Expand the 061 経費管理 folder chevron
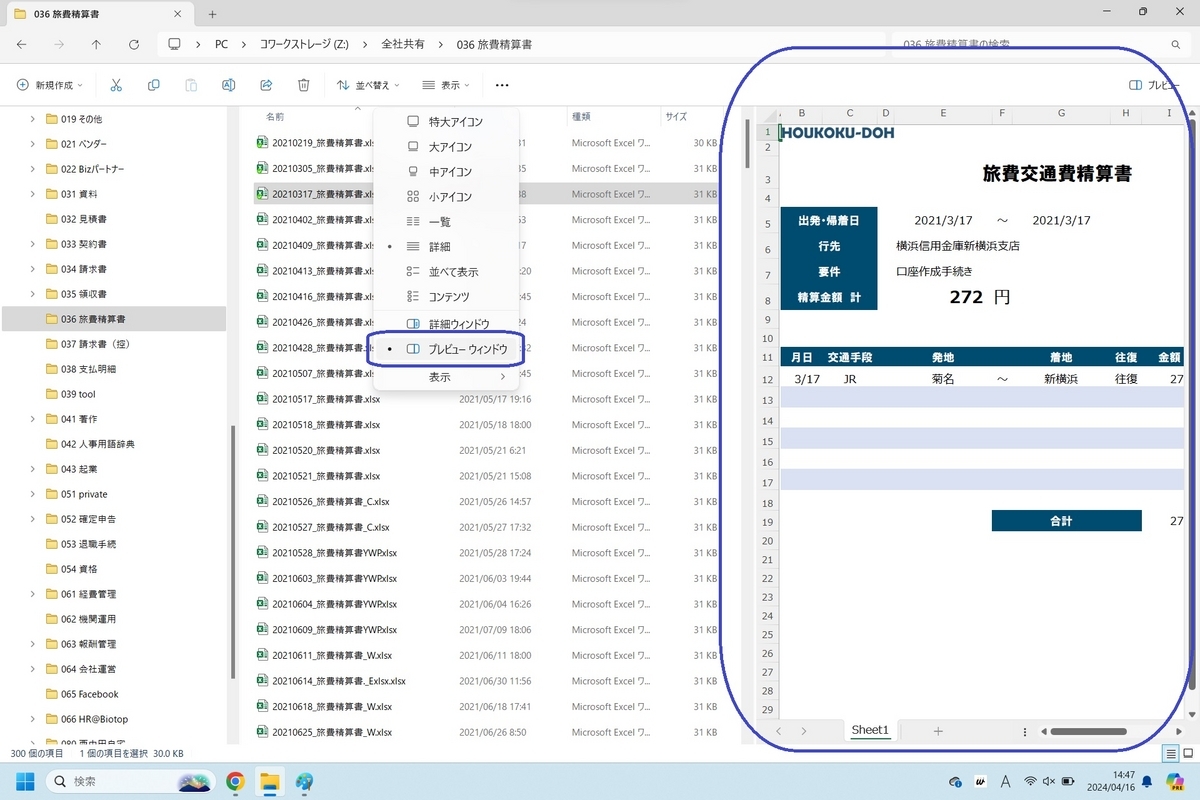 (x=32, y=593)
